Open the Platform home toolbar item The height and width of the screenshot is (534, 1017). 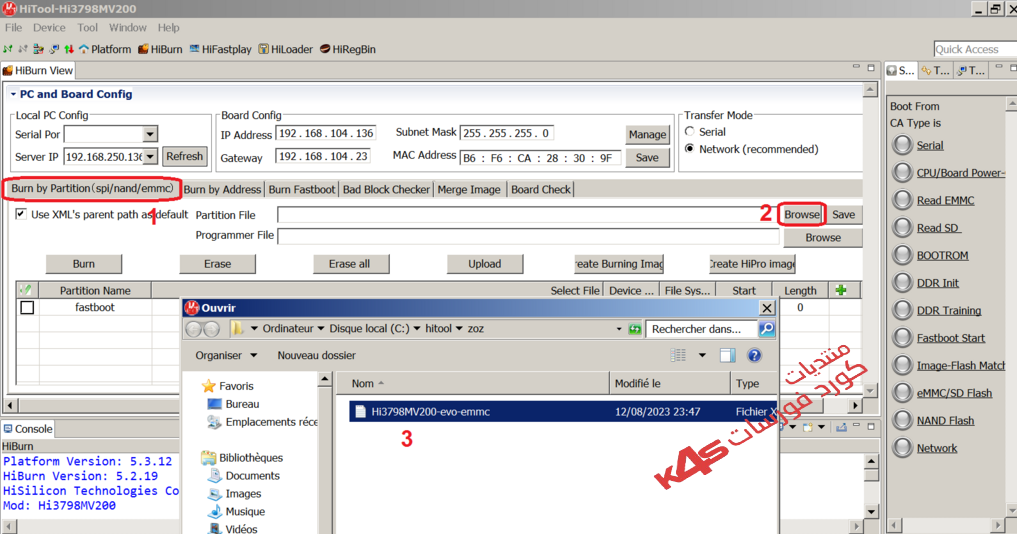pyautogui.click(x=104, y=49)
